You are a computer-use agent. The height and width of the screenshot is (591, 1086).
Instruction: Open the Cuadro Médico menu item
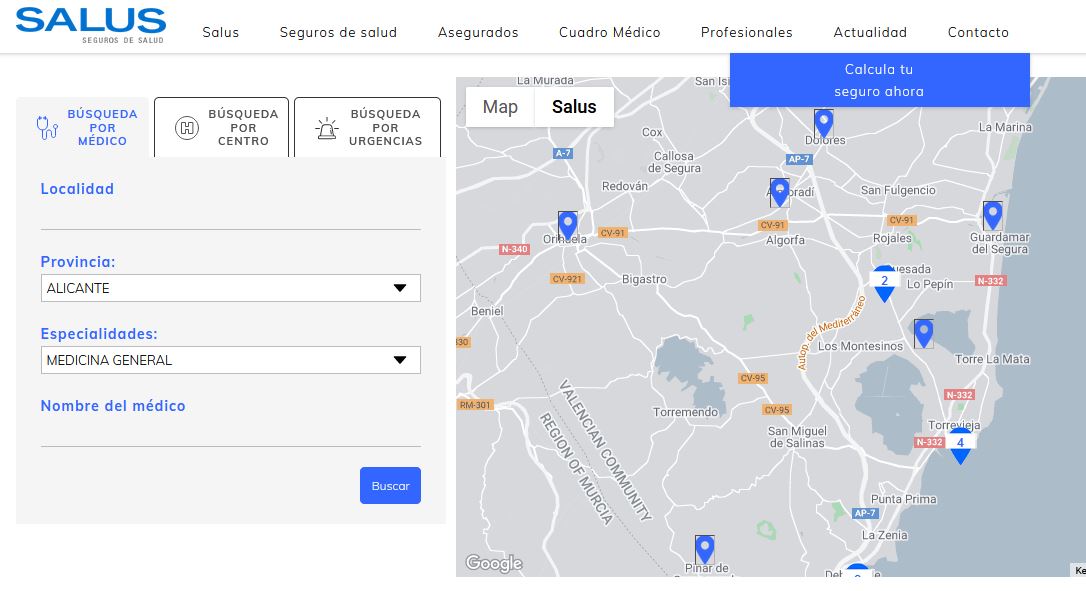[609, 32]
